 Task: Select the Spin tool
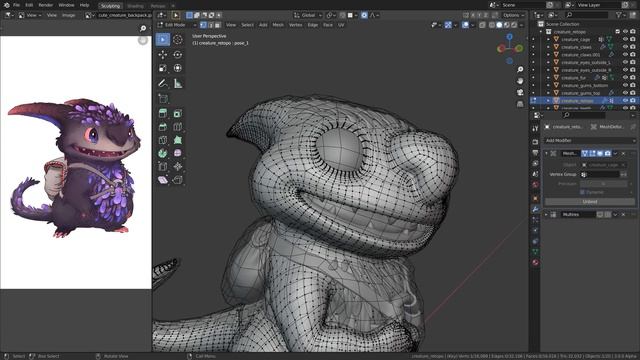(163, 153)
